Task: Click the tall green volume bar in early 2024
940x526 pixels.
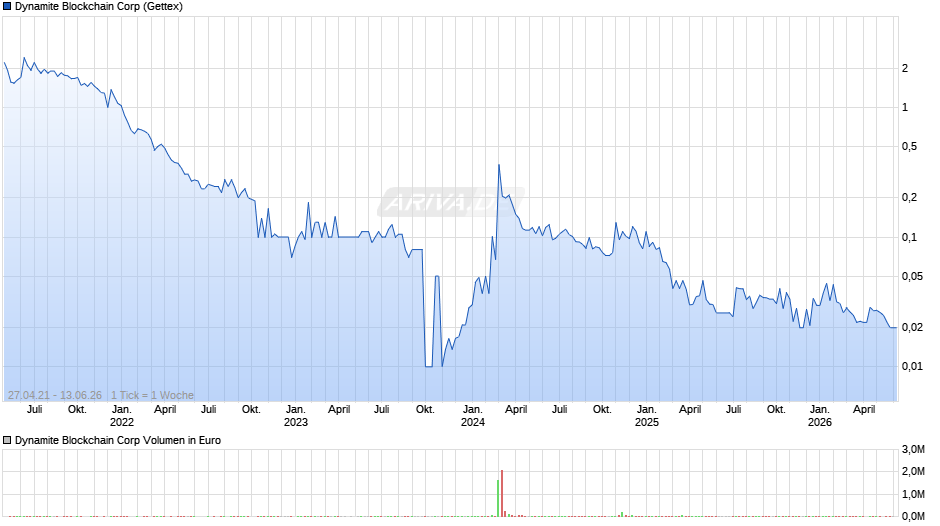Action: pos(498,498)
